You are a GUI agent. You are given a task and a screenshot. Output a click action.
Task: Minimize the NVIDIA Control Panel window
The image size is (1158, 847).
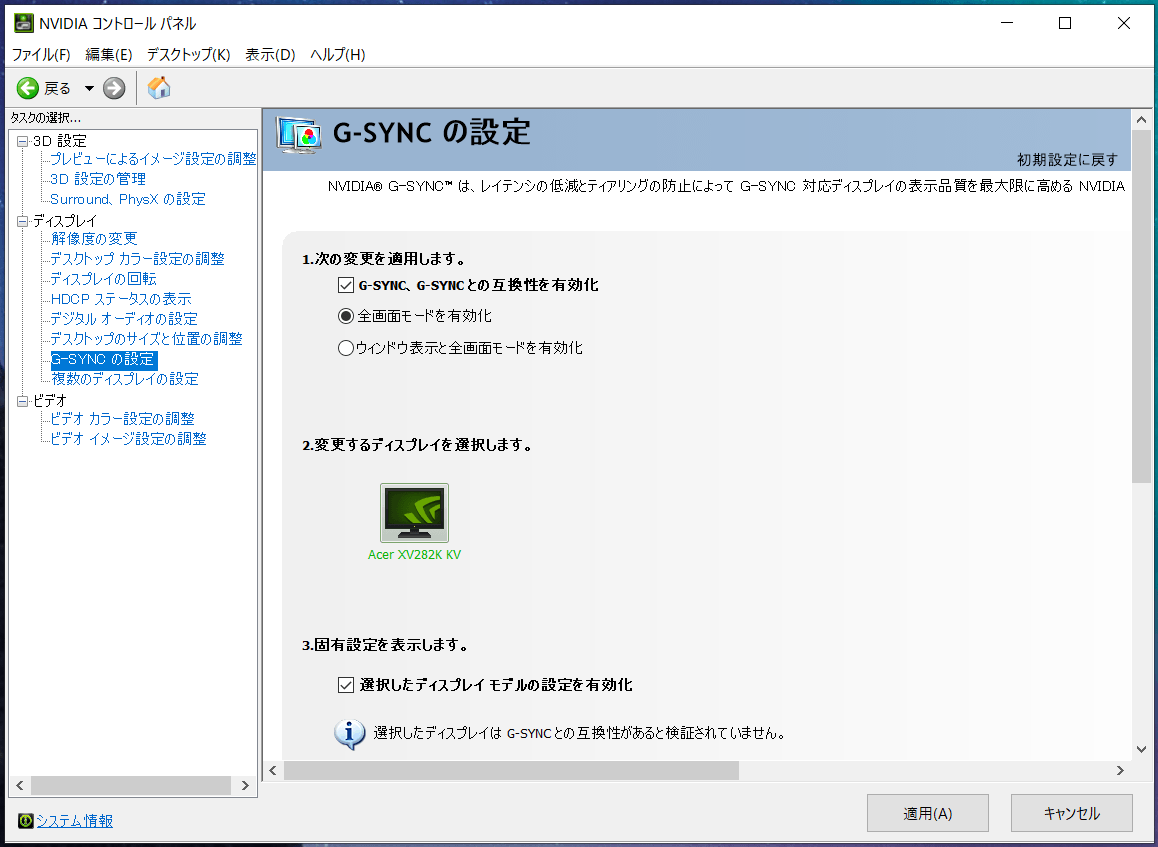click(x=1007, y=24)
